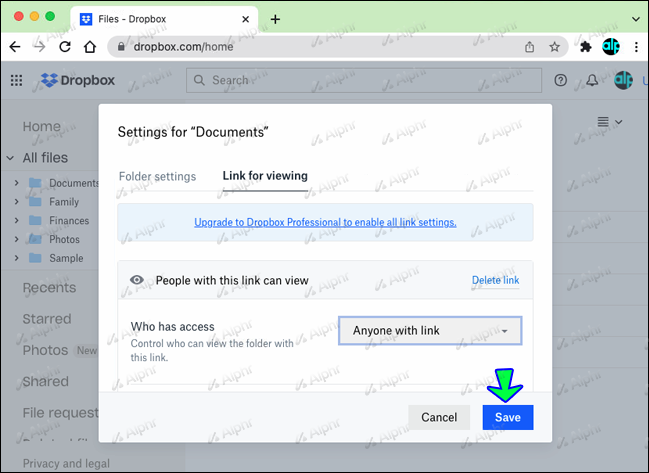Click the eye icon beside link view text

point(137,280)
